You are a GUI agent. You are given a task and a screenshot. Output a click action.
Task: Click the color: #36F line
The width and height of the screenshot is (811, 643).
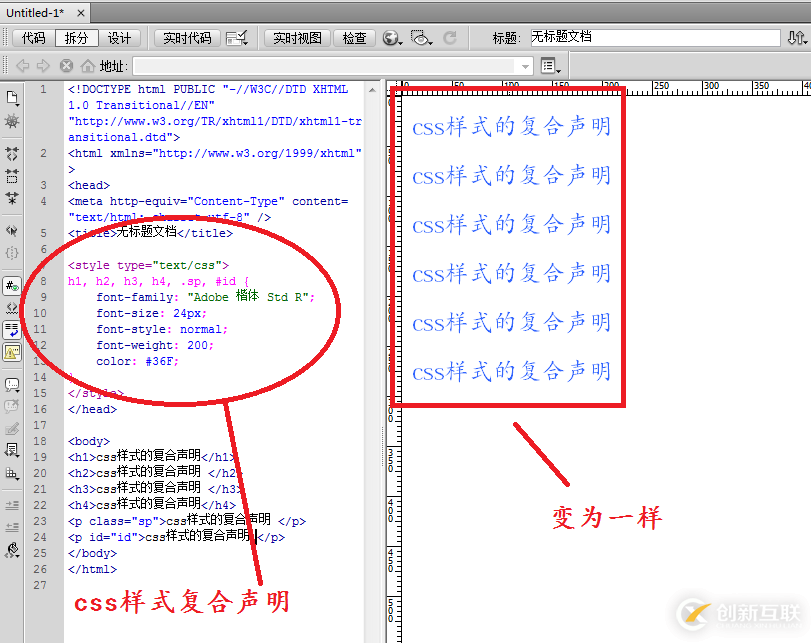[x=137, y=361]
